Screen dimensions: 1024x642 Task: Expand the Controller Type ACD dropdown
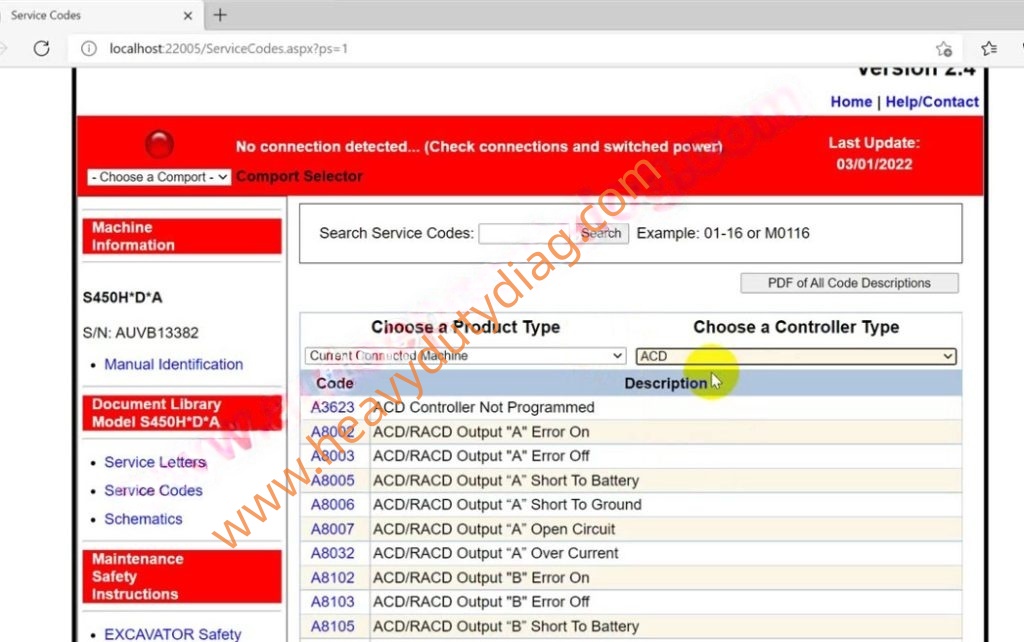point(796,356)
